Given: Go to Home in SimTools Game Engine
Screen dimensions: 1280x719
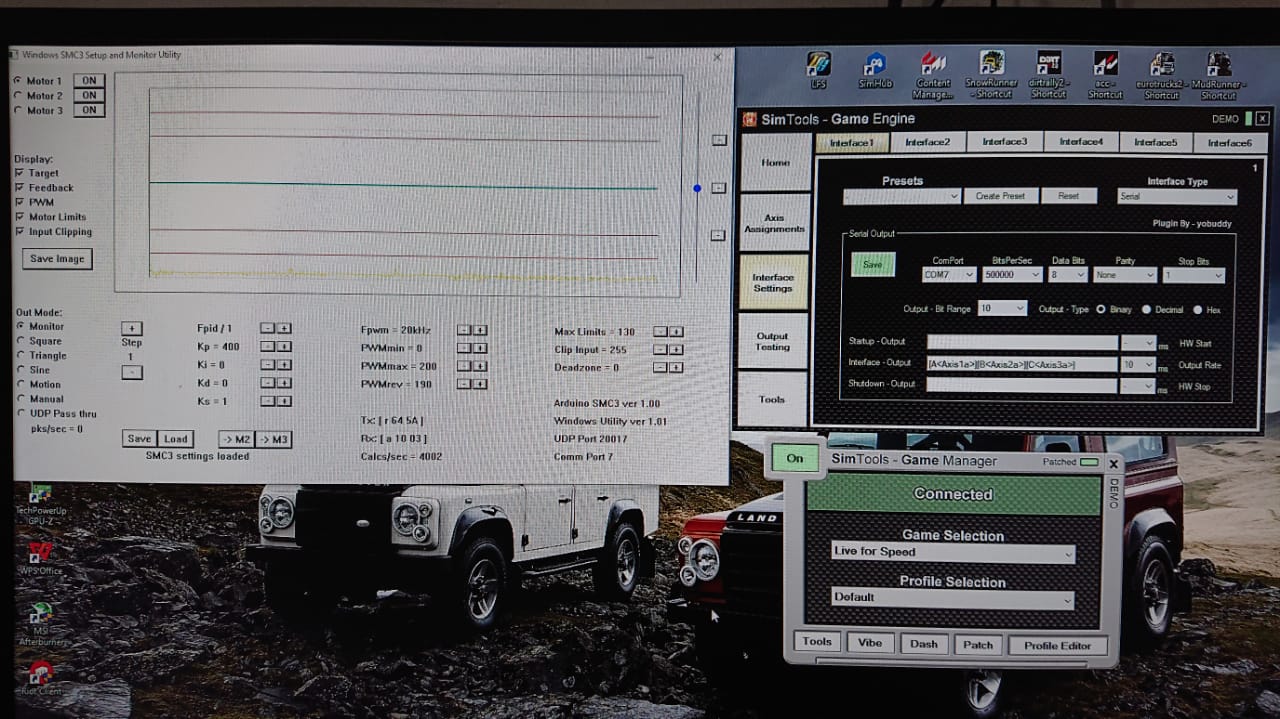Looking at the screenshot, I should (775, 162).
